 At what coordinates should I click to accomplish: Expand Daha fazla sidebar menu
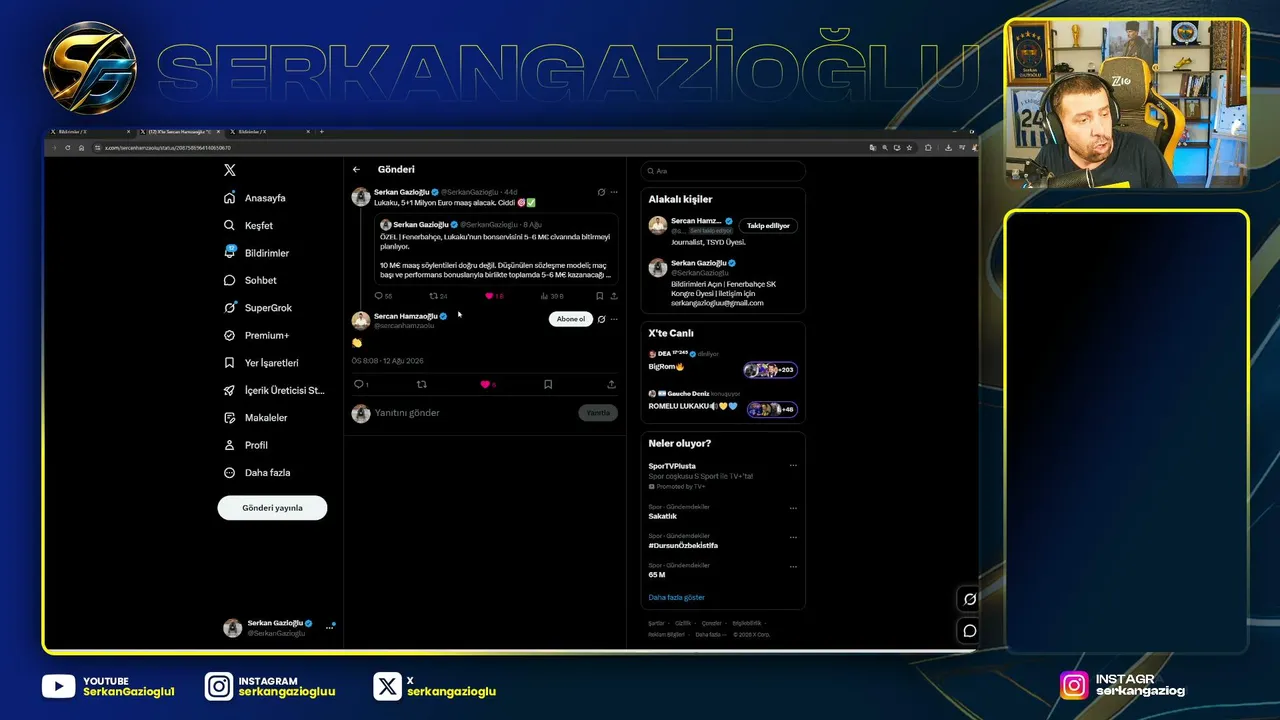click(x=258, y=472)
